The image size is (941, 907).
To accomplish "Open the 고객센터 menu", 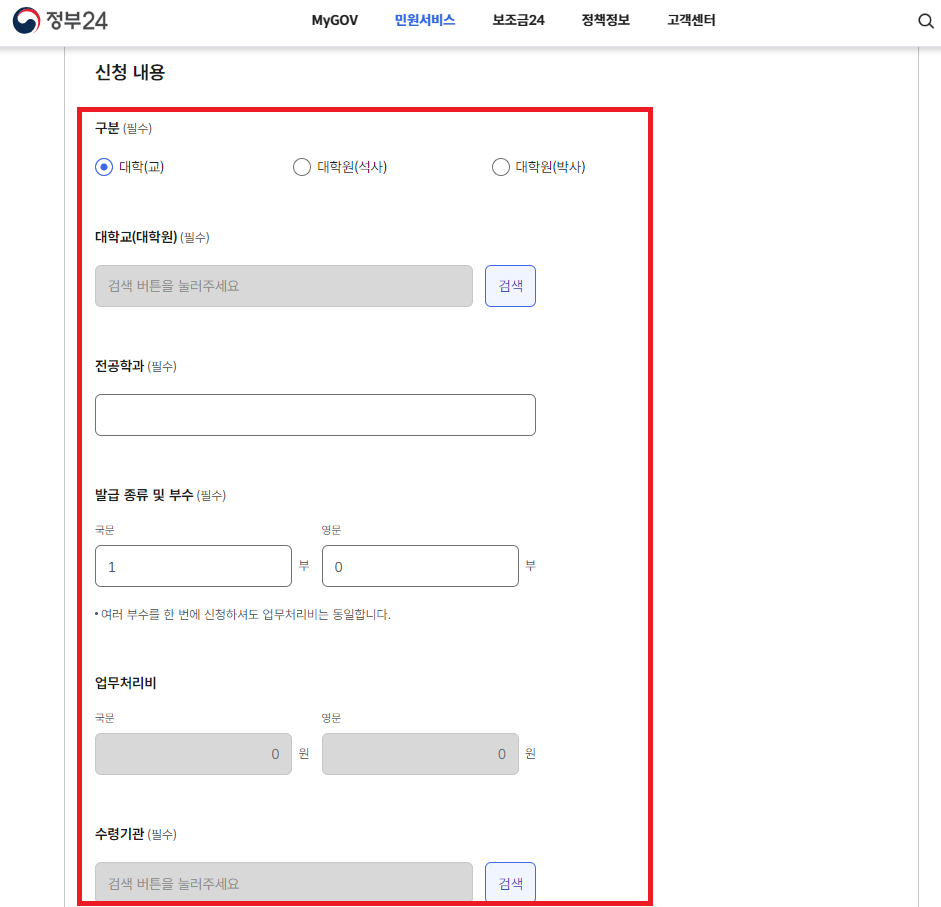I will (691, 20).
